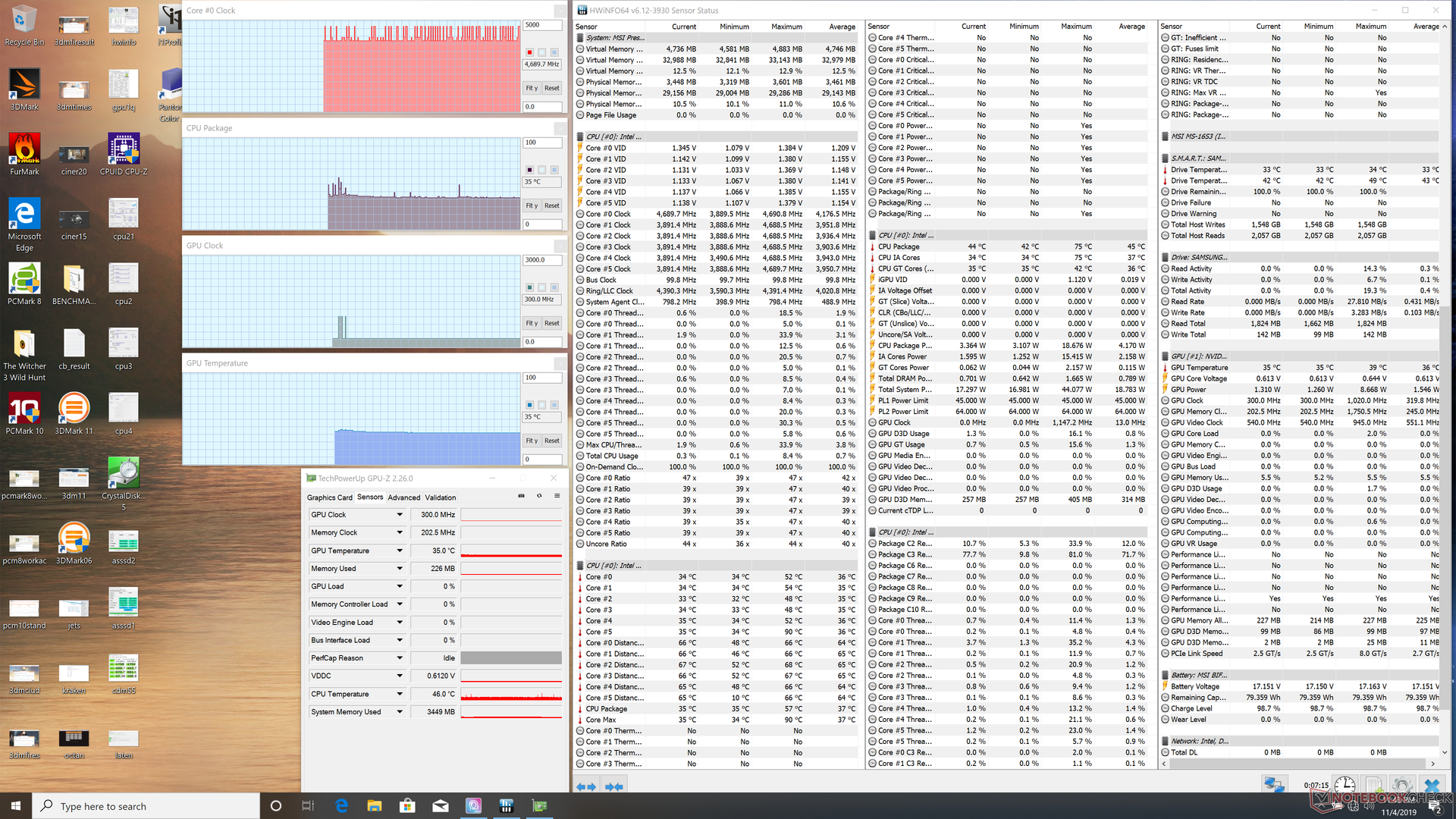Viewport: 1456px width, 819px height.
Task: Open The Witcher 3 Wild Hunt shortcut
Action: pos(24,355)
